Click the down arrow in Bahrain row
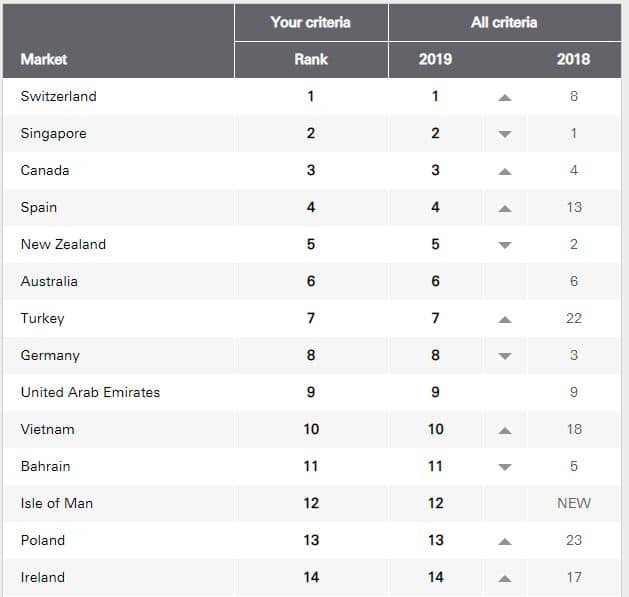This screenshot has height=597, width=629. (505, 467)
